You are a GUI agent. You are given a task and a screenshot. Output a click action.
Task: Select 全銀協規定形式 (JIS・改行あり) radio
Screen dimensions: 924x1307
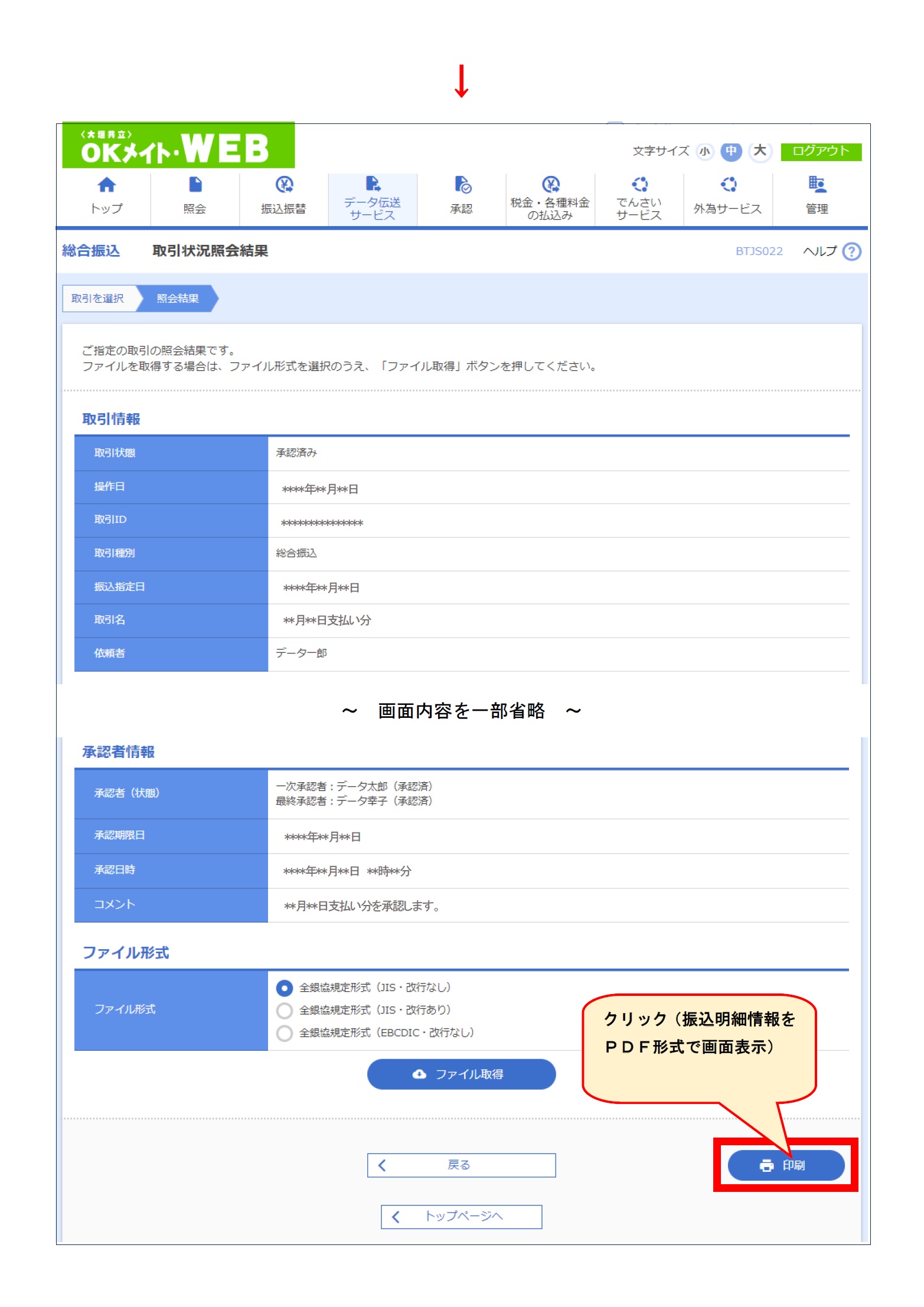pyautogui.click(x=285, y=1010)
